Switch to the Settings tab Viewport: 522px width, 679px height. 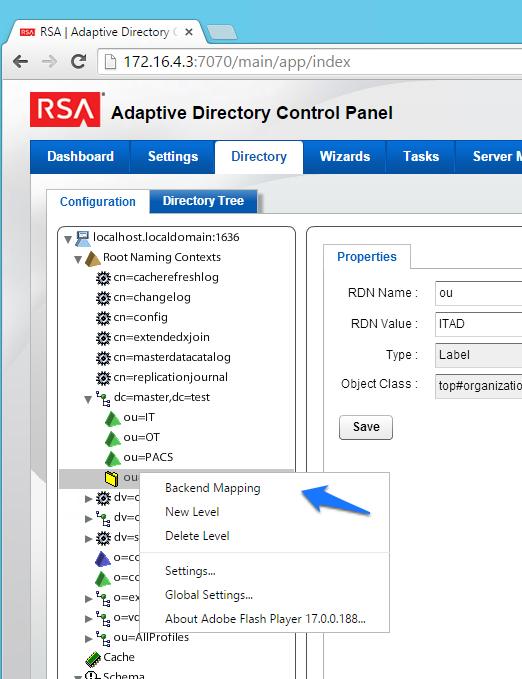[x=173, y=157]
